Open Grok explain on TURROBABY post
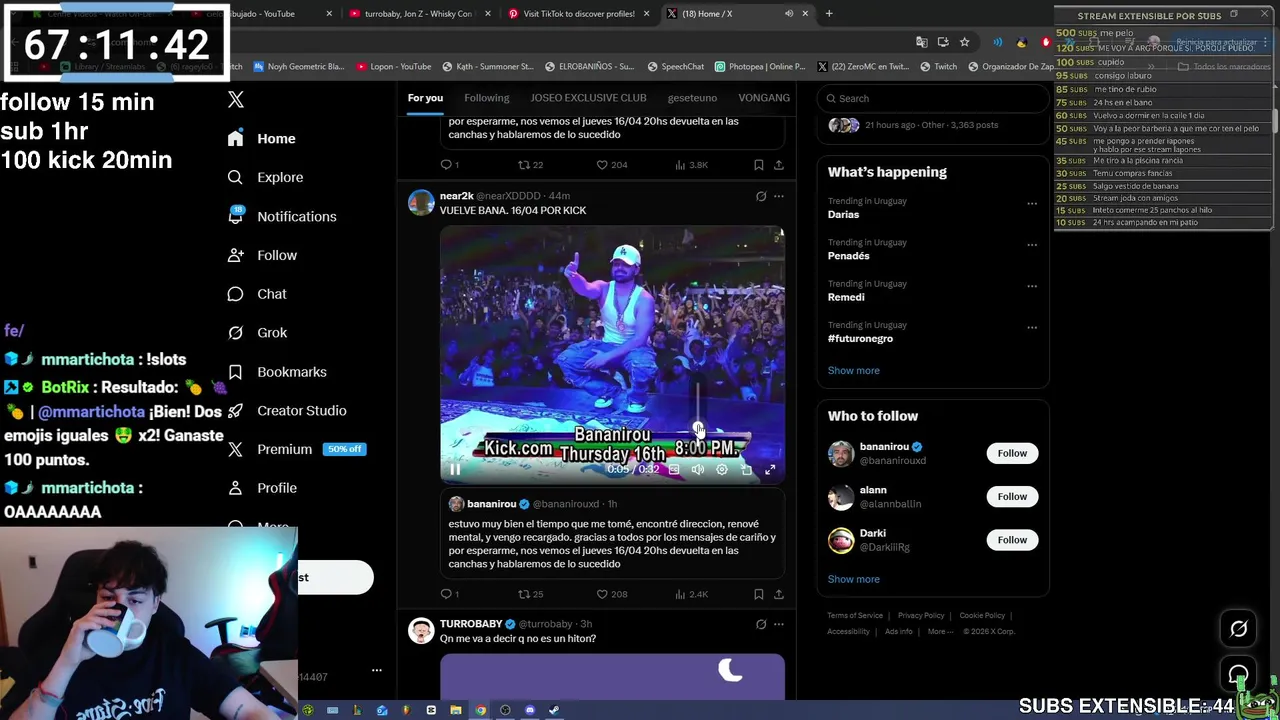Image resolution: width=1280 pixels, height=720 pixels. [761, 624]
